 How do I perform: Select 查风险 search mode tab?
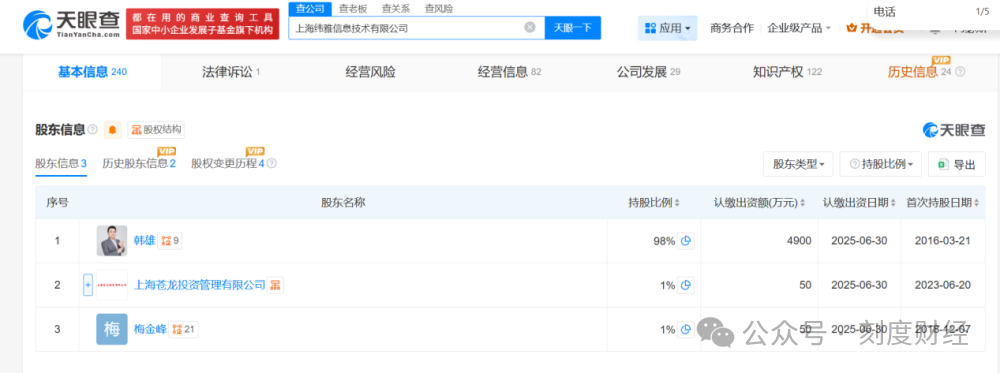pos(438,8)
